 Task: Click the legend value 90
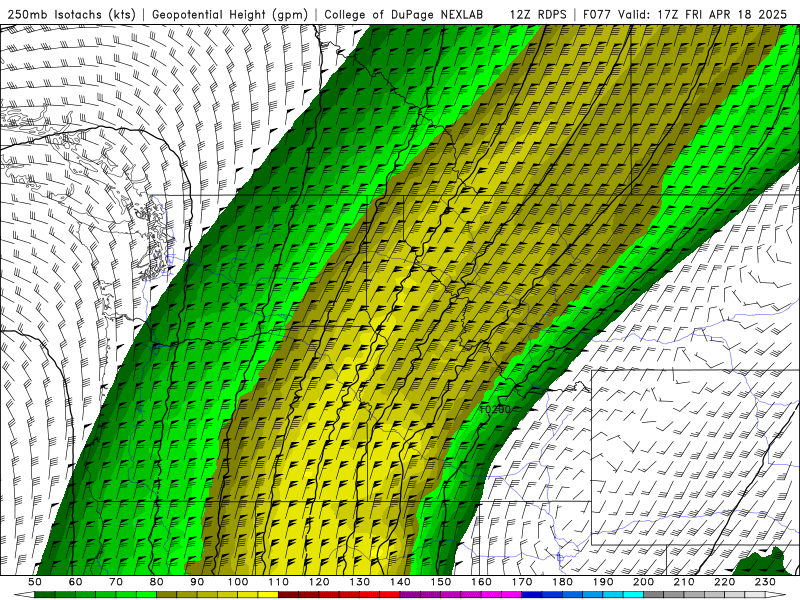[x=197, y=582]
